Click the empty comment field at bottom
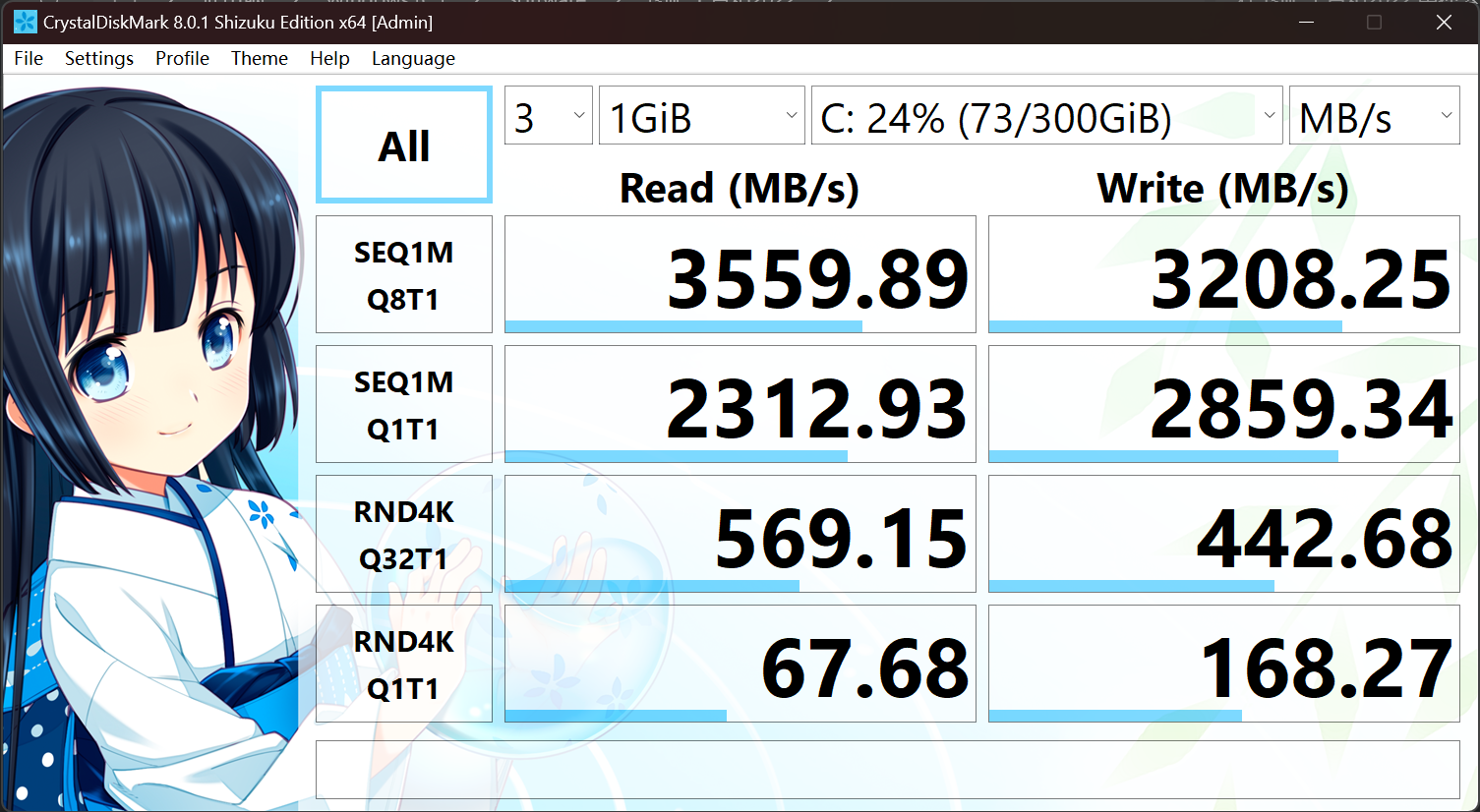 887,770
